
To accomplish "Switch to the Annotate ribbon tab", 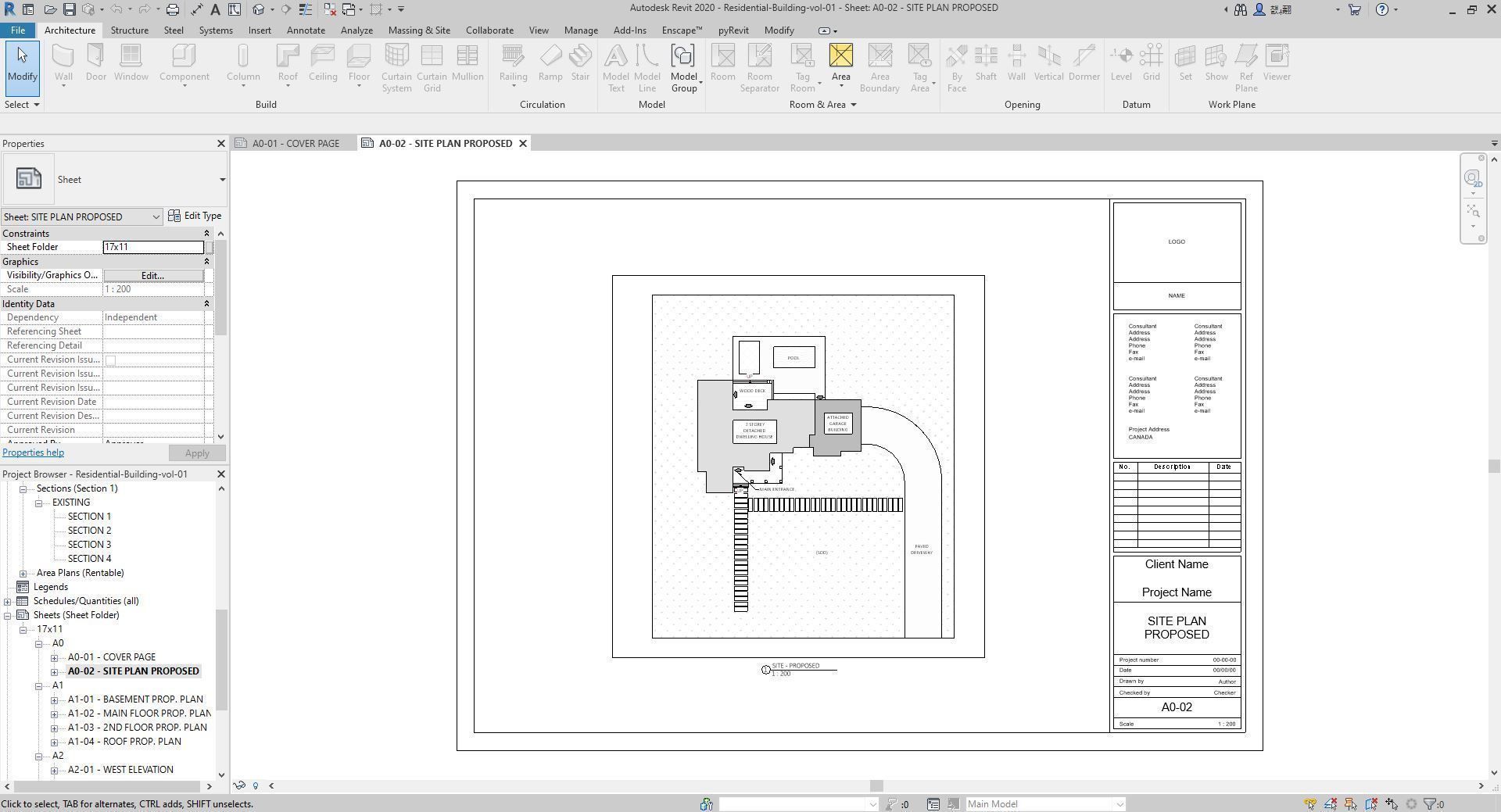I will 306,30.
